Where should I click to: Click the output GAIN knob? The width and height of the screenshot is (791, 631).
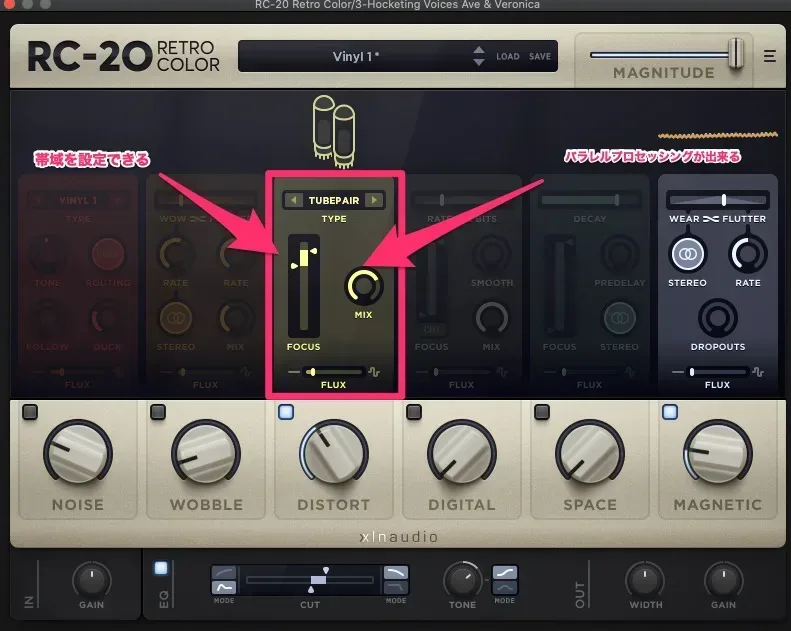tap(723, 580)
